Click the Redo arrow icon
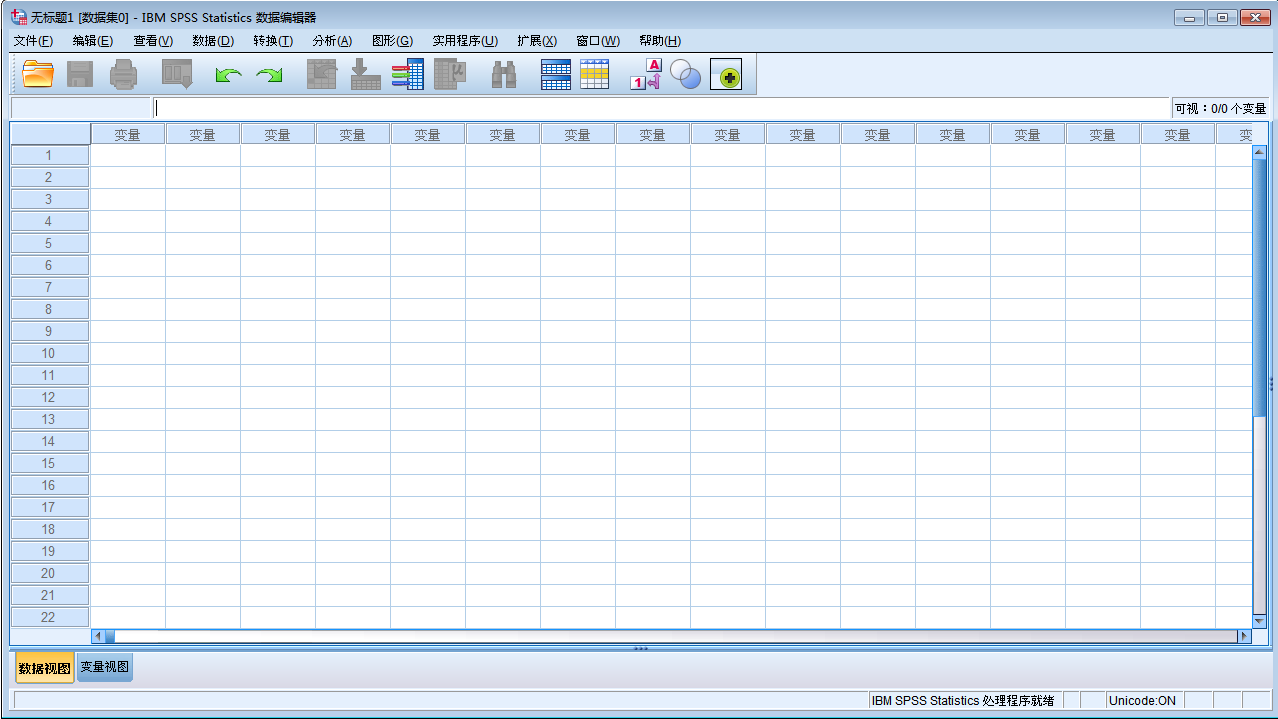Image resolution: width=1278 pixels, height=719 pixels. tap(268, 73)
